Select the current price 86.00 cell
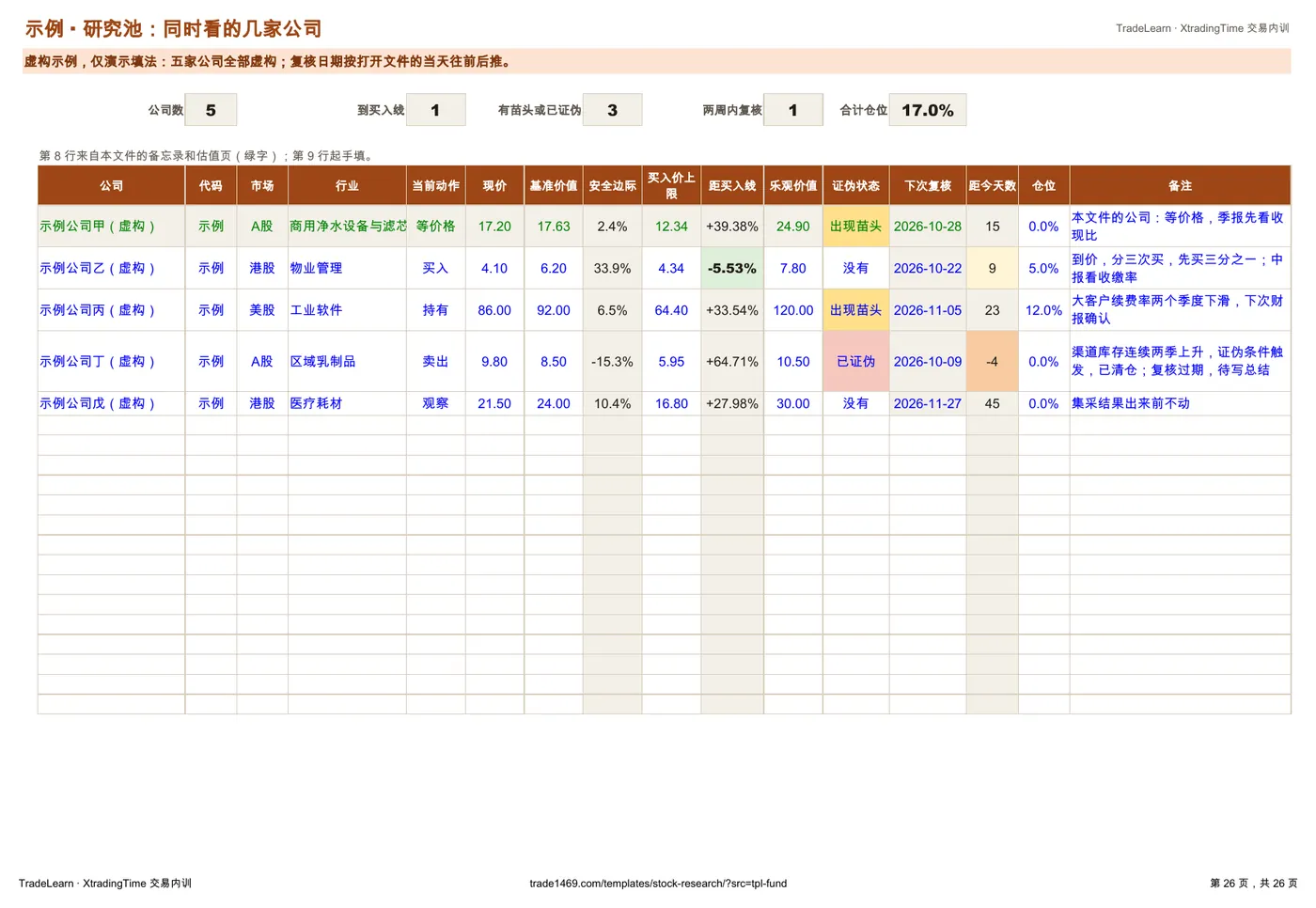Viewport: 1316px width, 908px height. tap(494, 310)
